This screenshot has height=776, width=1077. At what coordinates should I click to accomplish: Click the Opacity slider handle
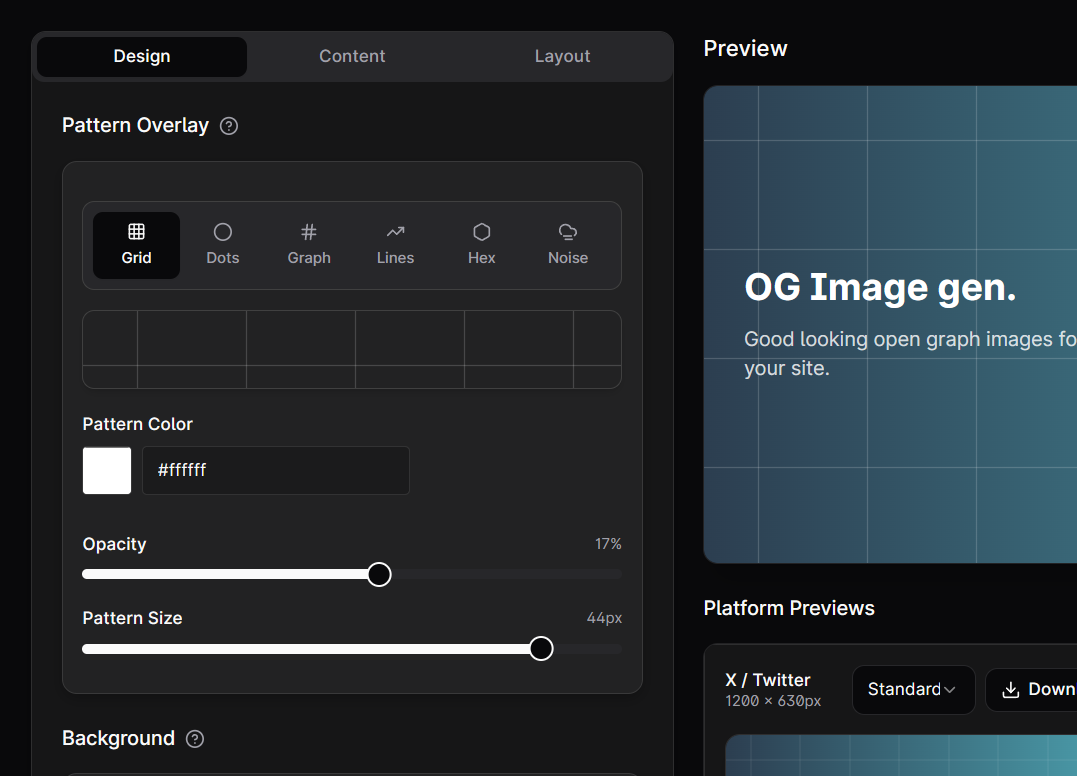pos(379,575)
